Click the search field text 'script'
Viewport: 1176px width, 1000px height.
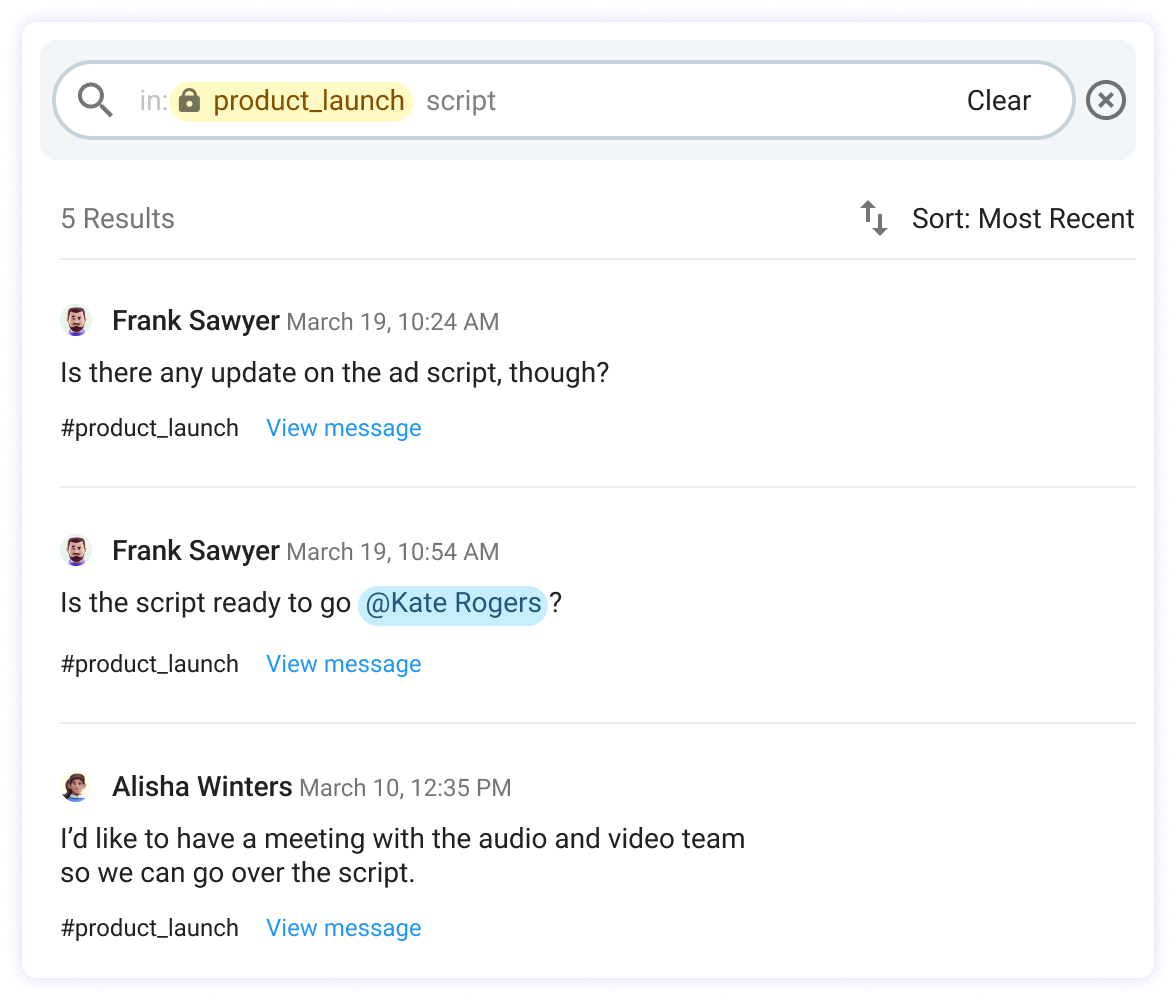460,101
